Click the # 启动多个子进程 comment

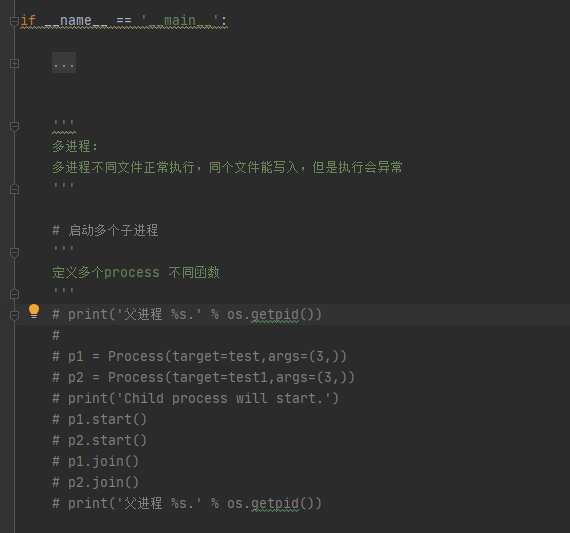(x=105, y=231)
